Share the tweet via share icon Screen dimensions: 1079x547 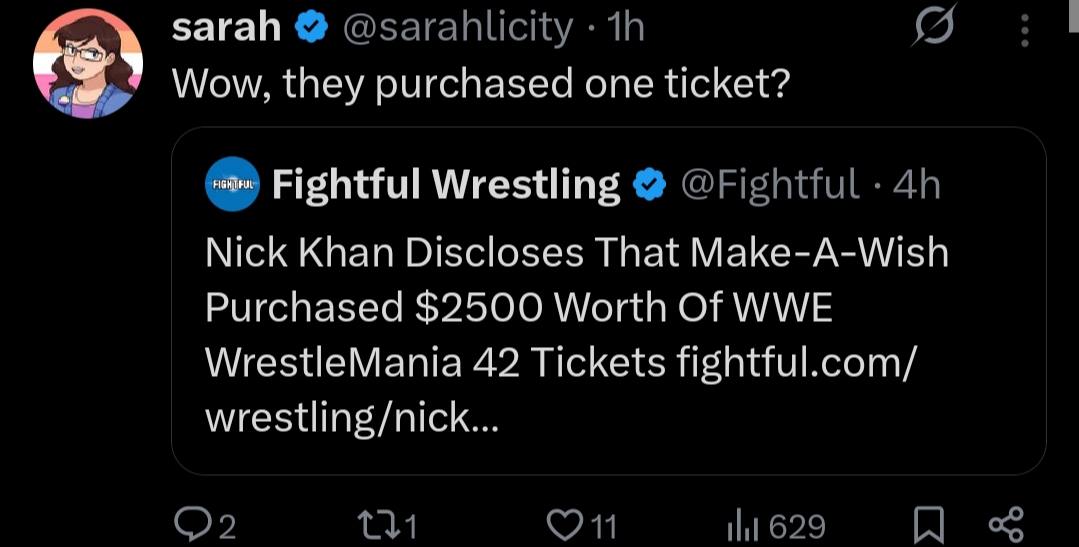pyautogui.click(x=1006, y=526)
